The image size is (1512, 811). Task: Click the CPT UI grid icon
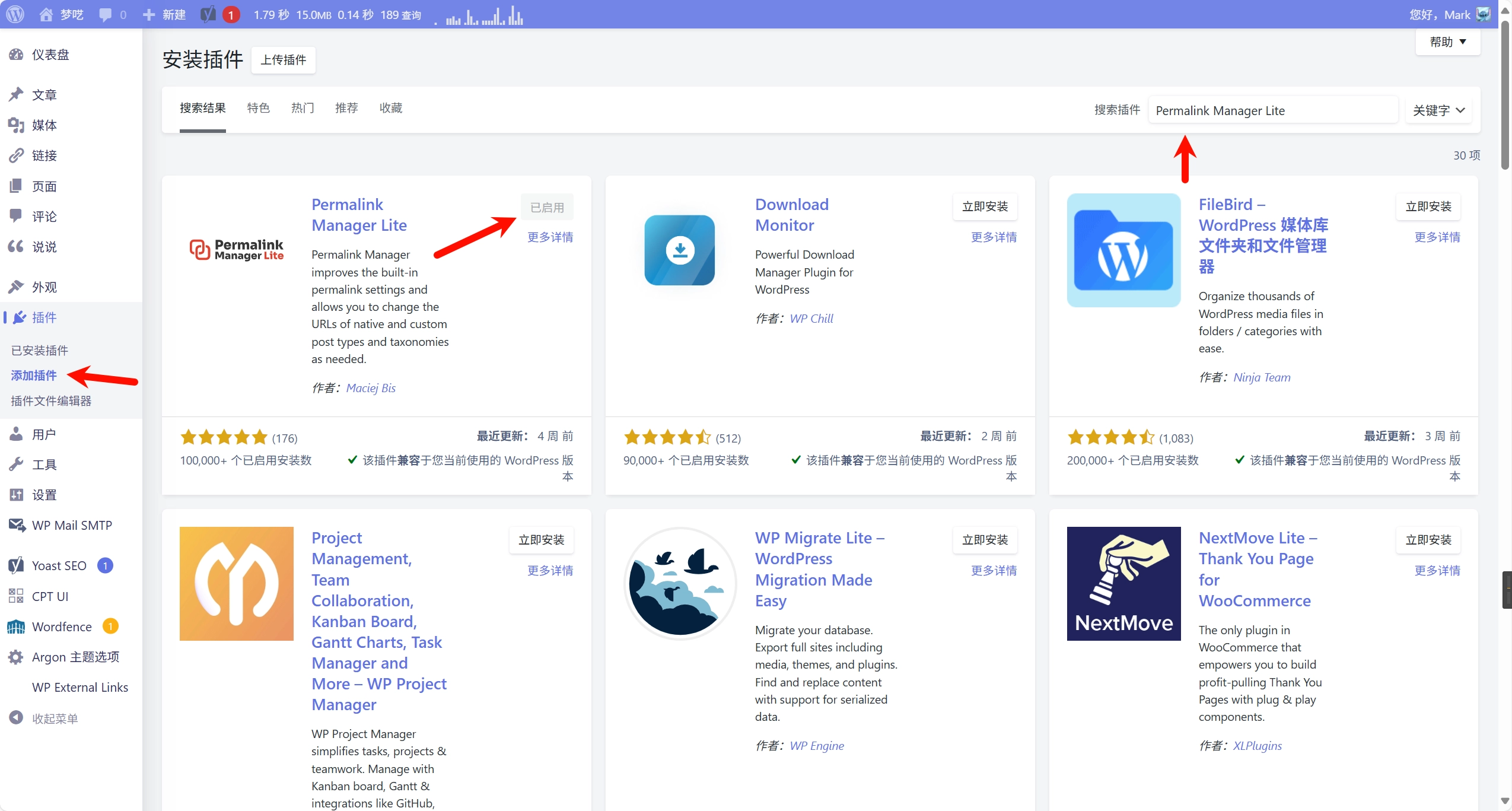coord(16,596)
